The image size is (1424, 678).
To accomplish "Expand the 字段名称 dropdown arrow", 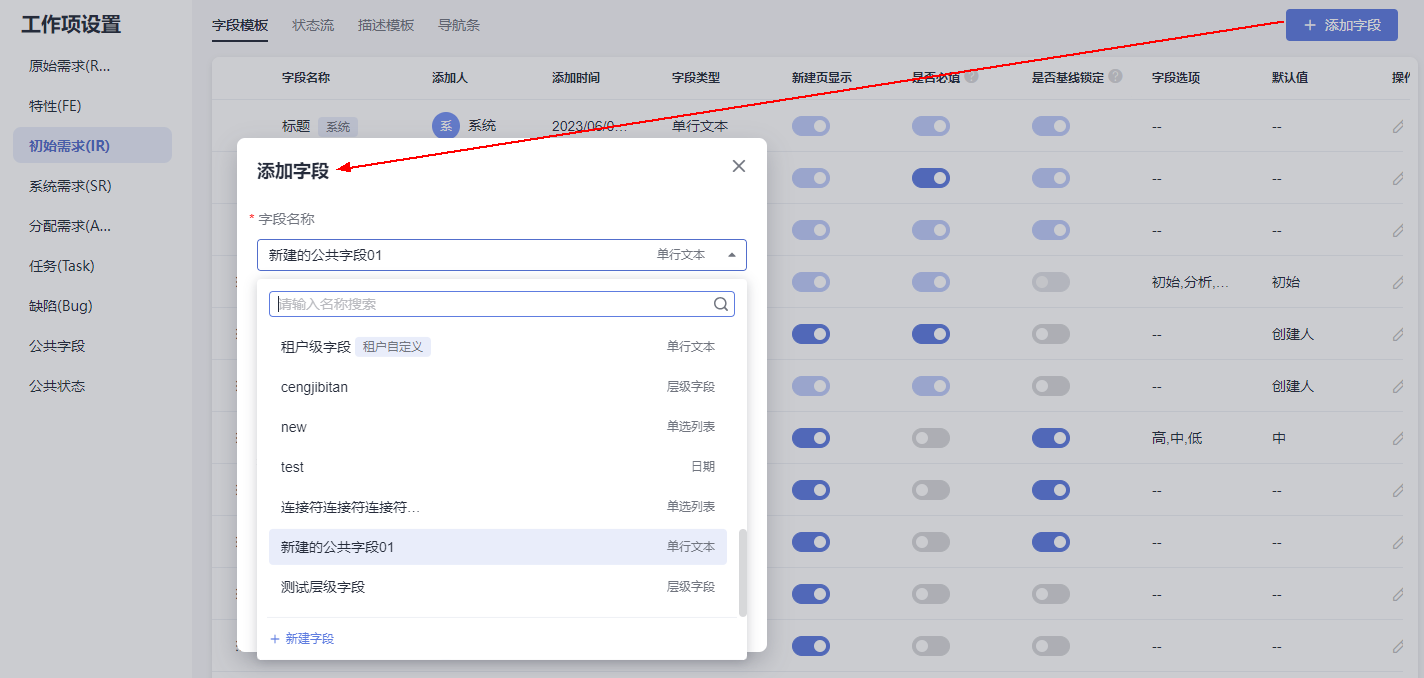I will [x=731, y=255].
